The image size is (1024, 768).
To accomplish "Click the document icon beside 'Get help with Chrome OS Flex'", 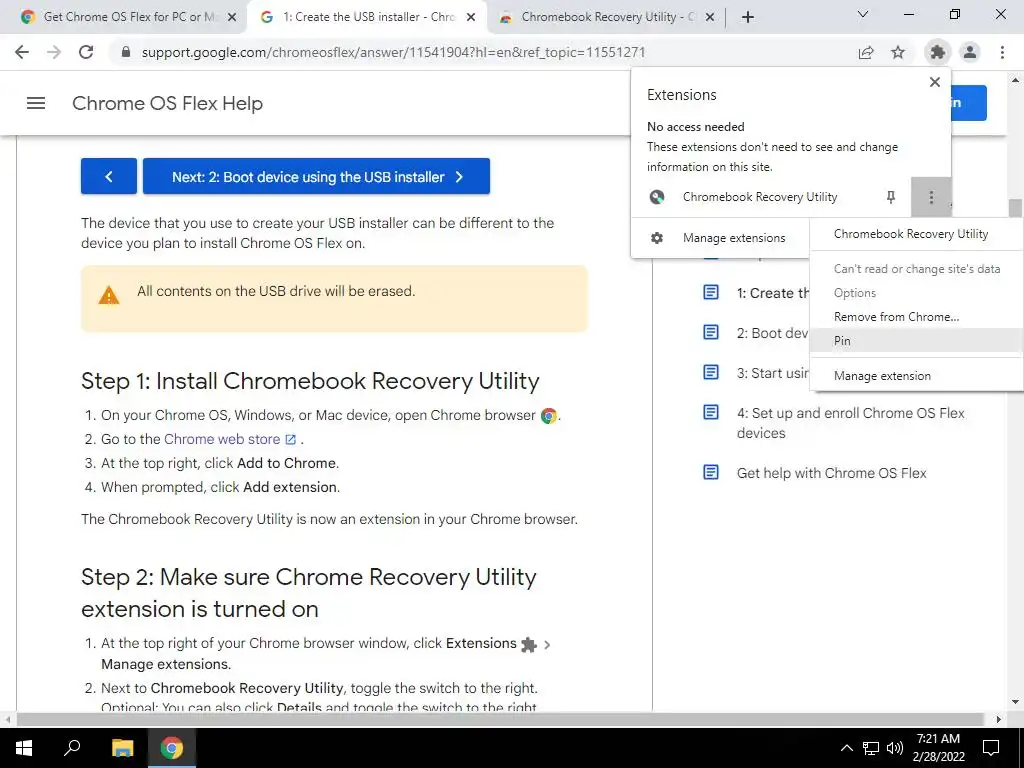I will point(711,472).
